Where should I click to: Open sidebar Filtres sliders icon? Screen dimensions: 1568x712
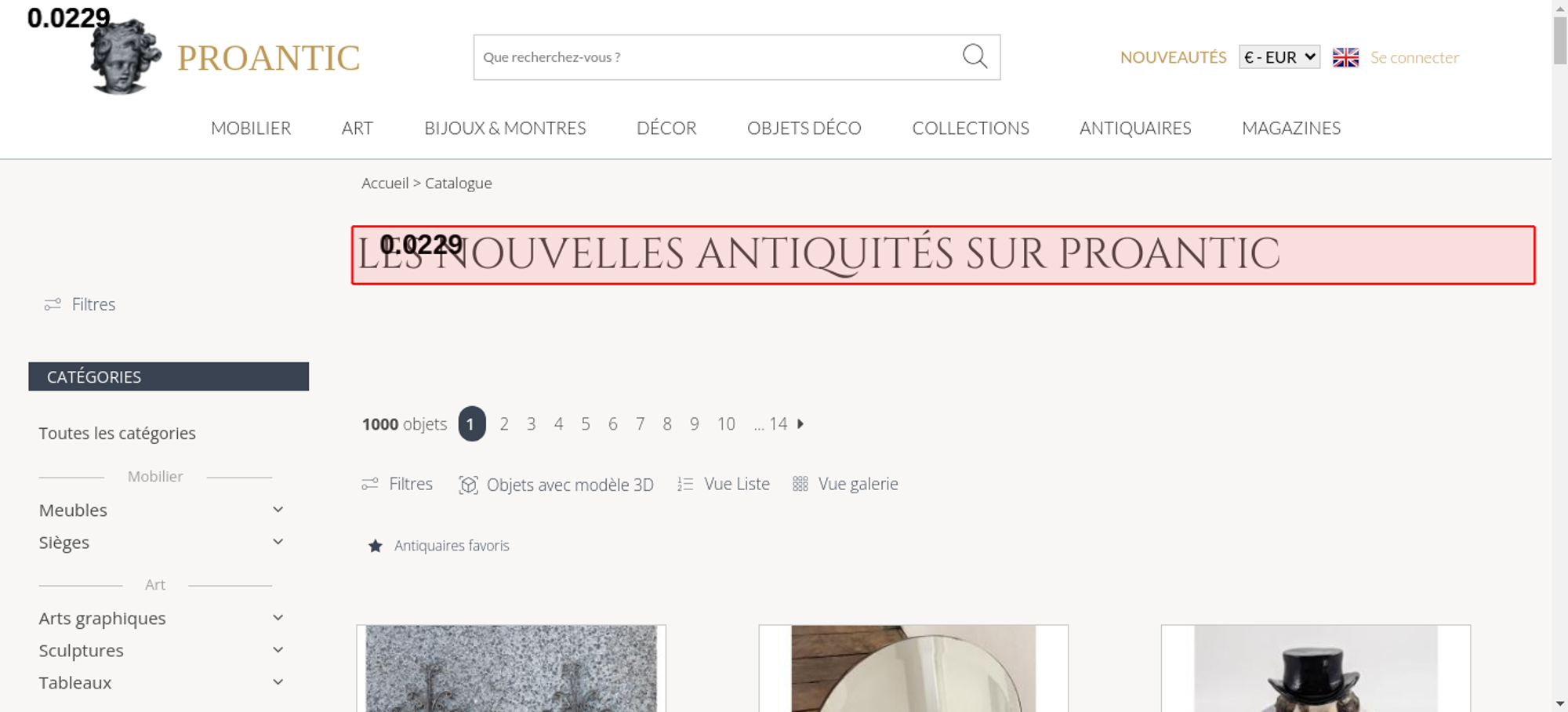[x=53, y=304]
